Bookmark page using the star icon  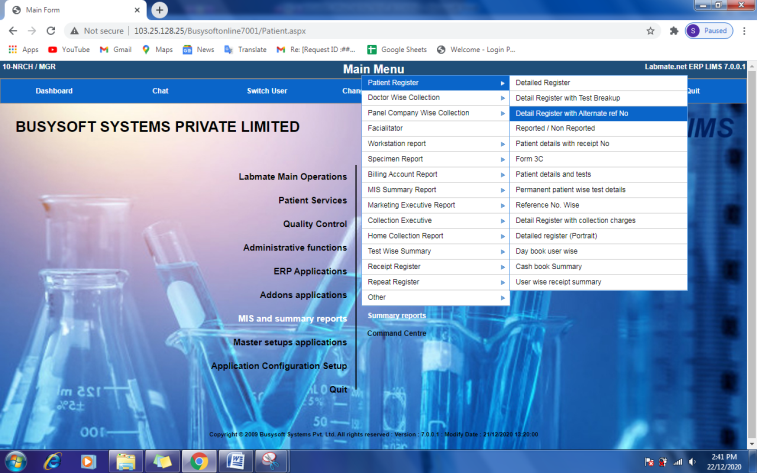click(650, 31)
